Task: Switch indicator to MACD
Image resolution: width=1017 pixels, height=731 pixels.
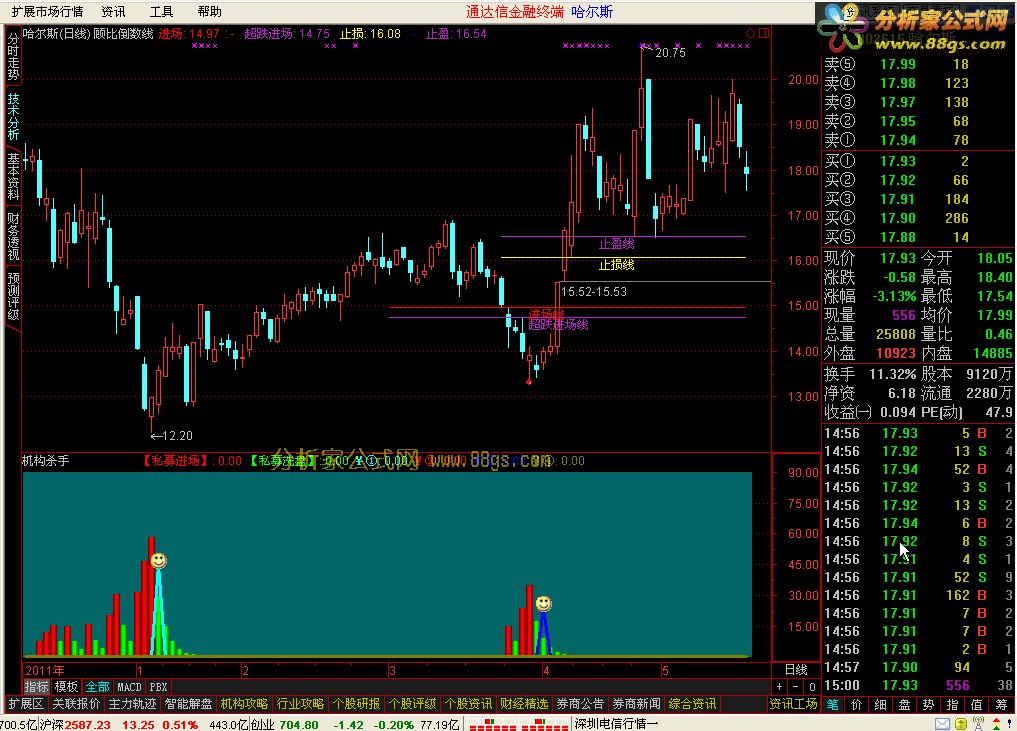Action: tap(129, 686)
